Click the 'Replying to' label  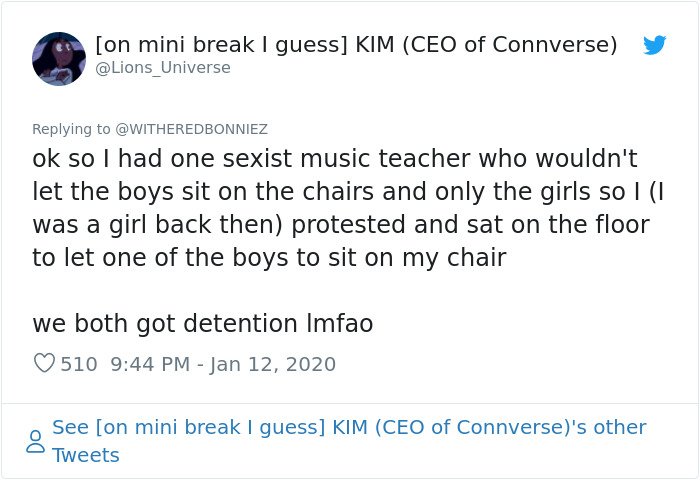coord(71,129)
